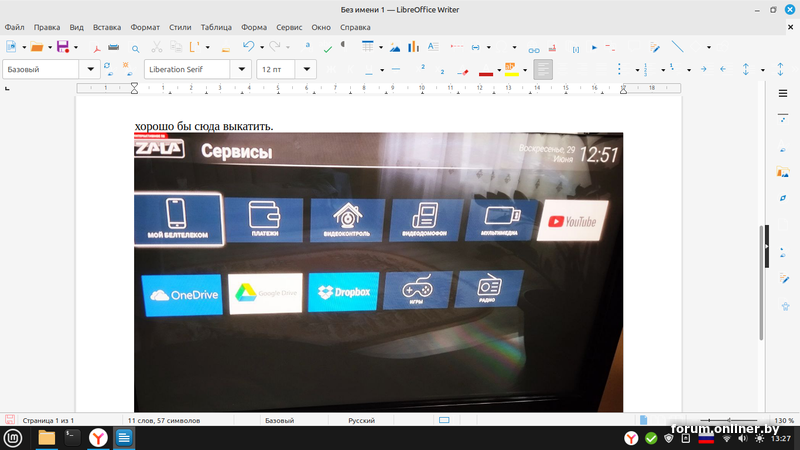Open the font size 12 пт dropdown
Image resolution: width=800 pixels, height=450 pixels.
(x=306, y=70)
